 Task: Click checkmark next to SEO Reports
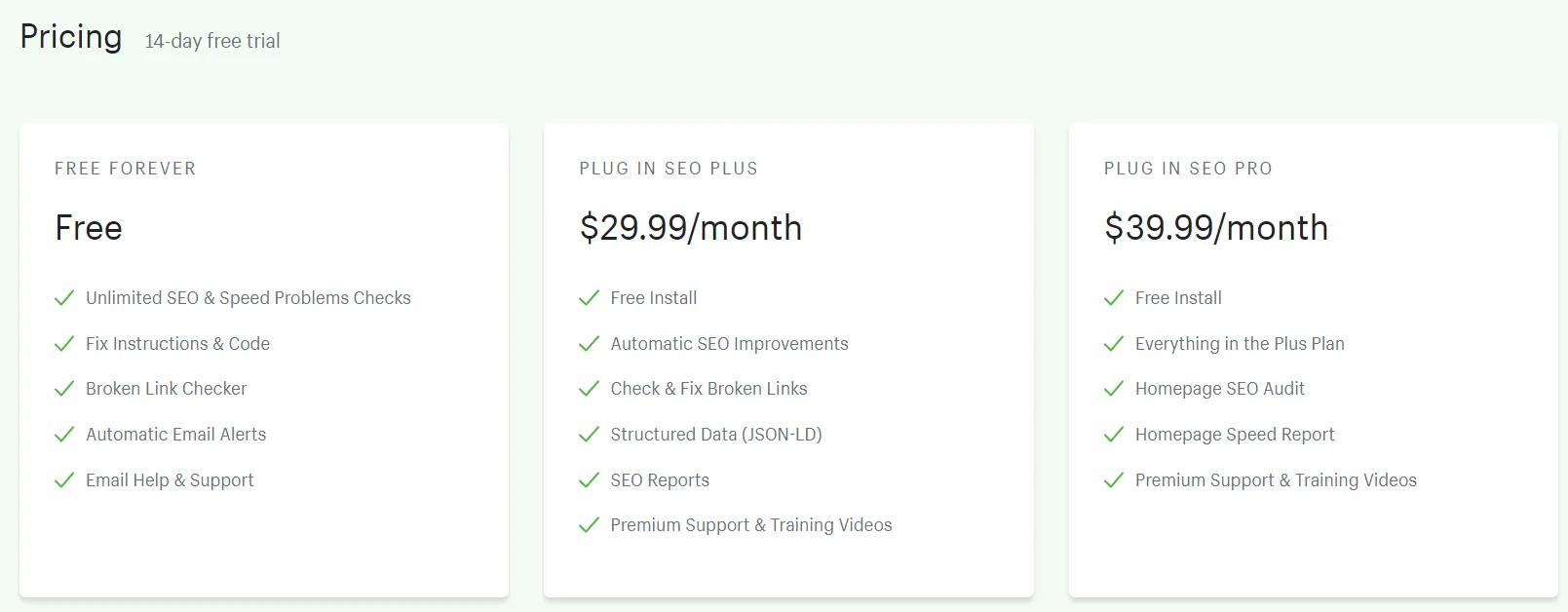tap(589, 480)
